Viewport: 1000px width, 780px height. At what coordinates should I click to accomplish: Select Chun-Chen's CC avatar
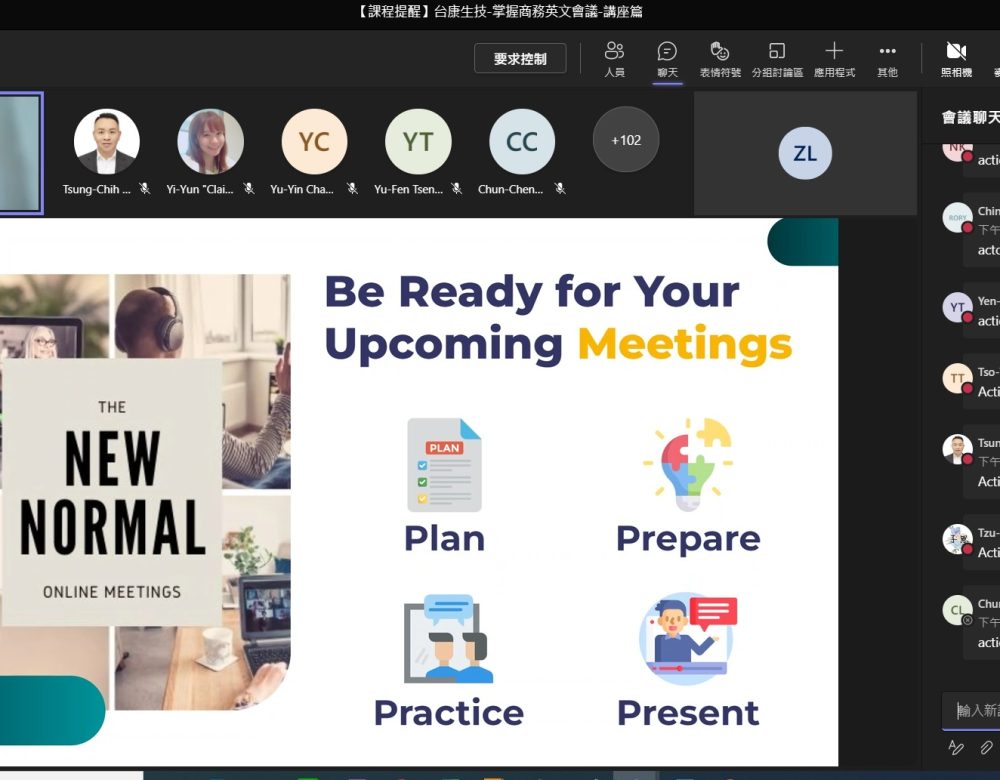tap(522, 142)
